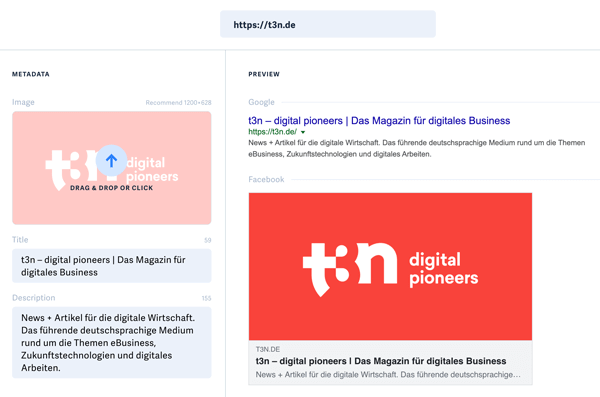600x397 pixels.
Task: Open the Google preview result title link
Action: (x=379, y=121)
